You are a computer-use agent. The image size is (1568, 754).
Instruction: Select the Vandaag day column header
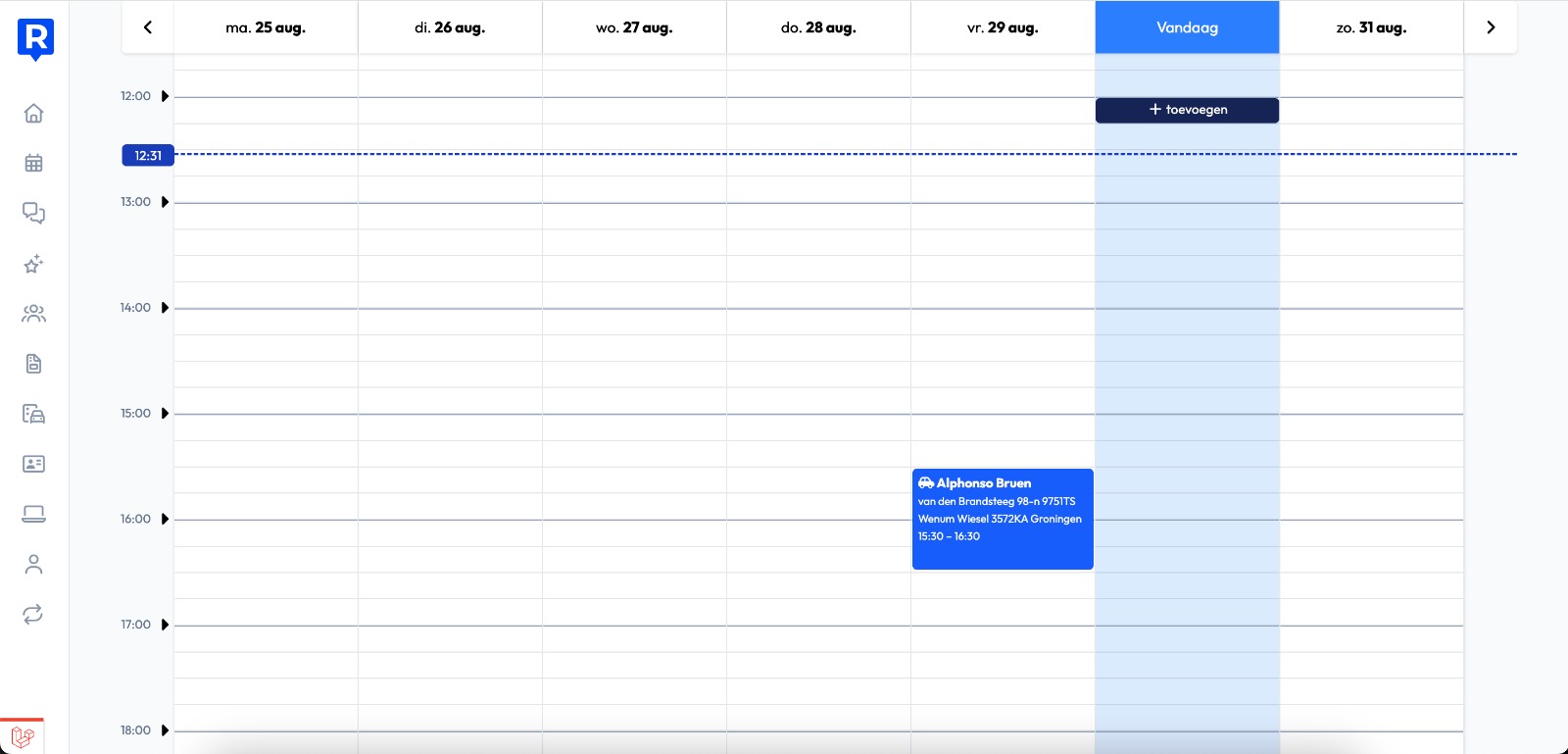click(1187, 27)
